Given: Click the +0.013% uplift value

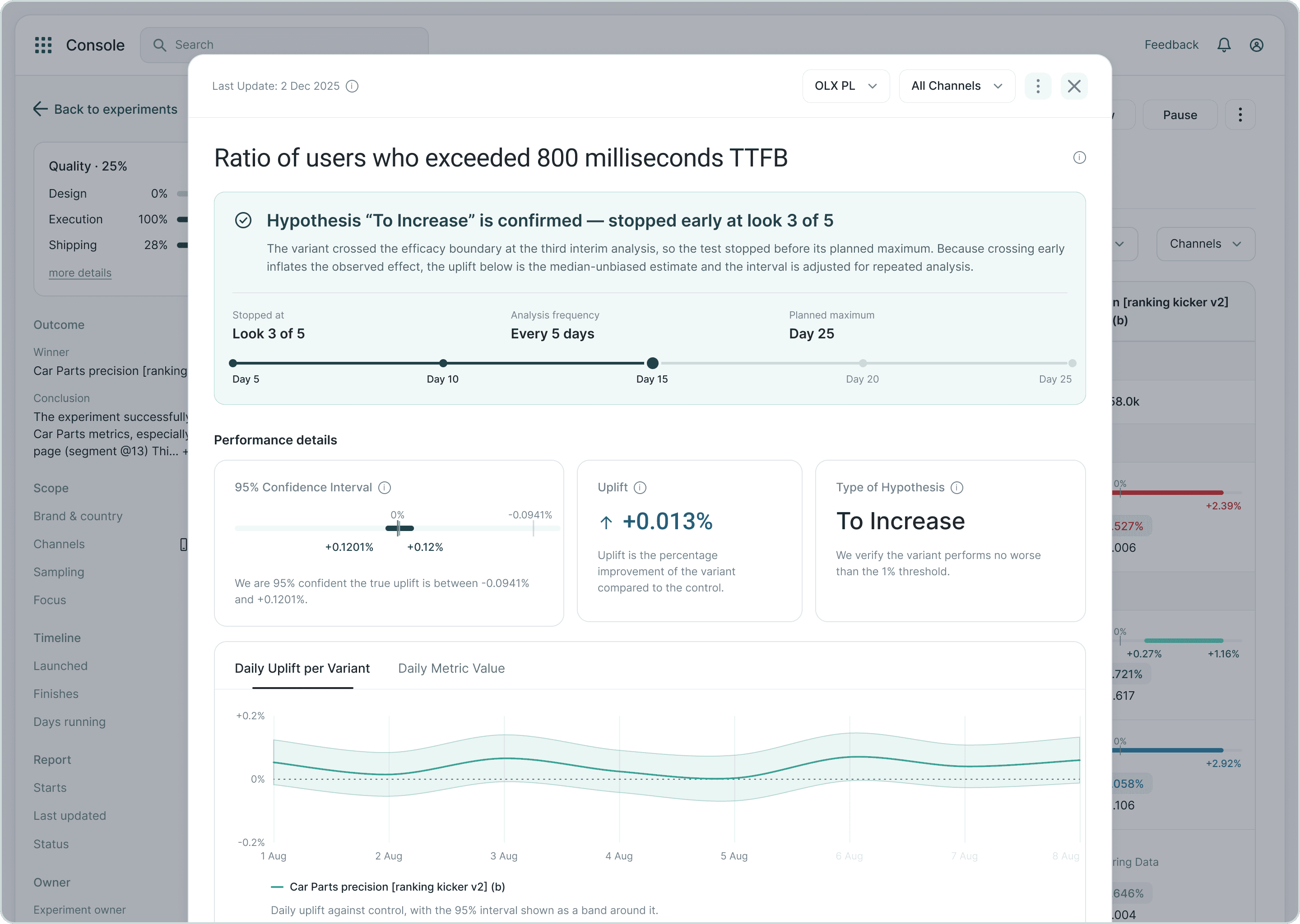Looking at the screenshot, I should click(668, 521).
